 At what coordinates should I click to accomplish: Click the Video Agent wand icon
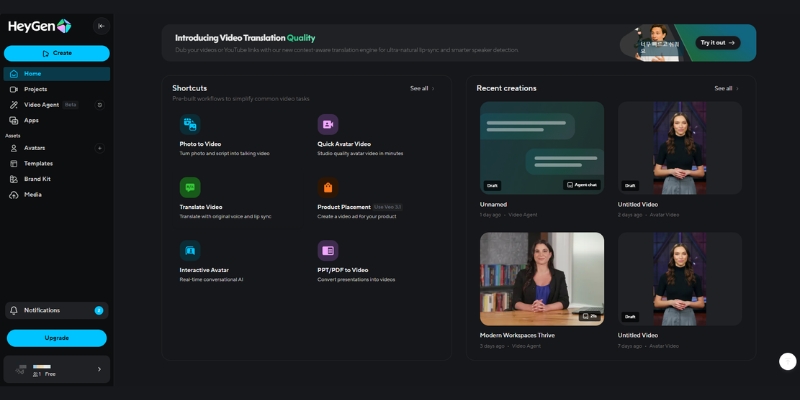pos(14,105)
